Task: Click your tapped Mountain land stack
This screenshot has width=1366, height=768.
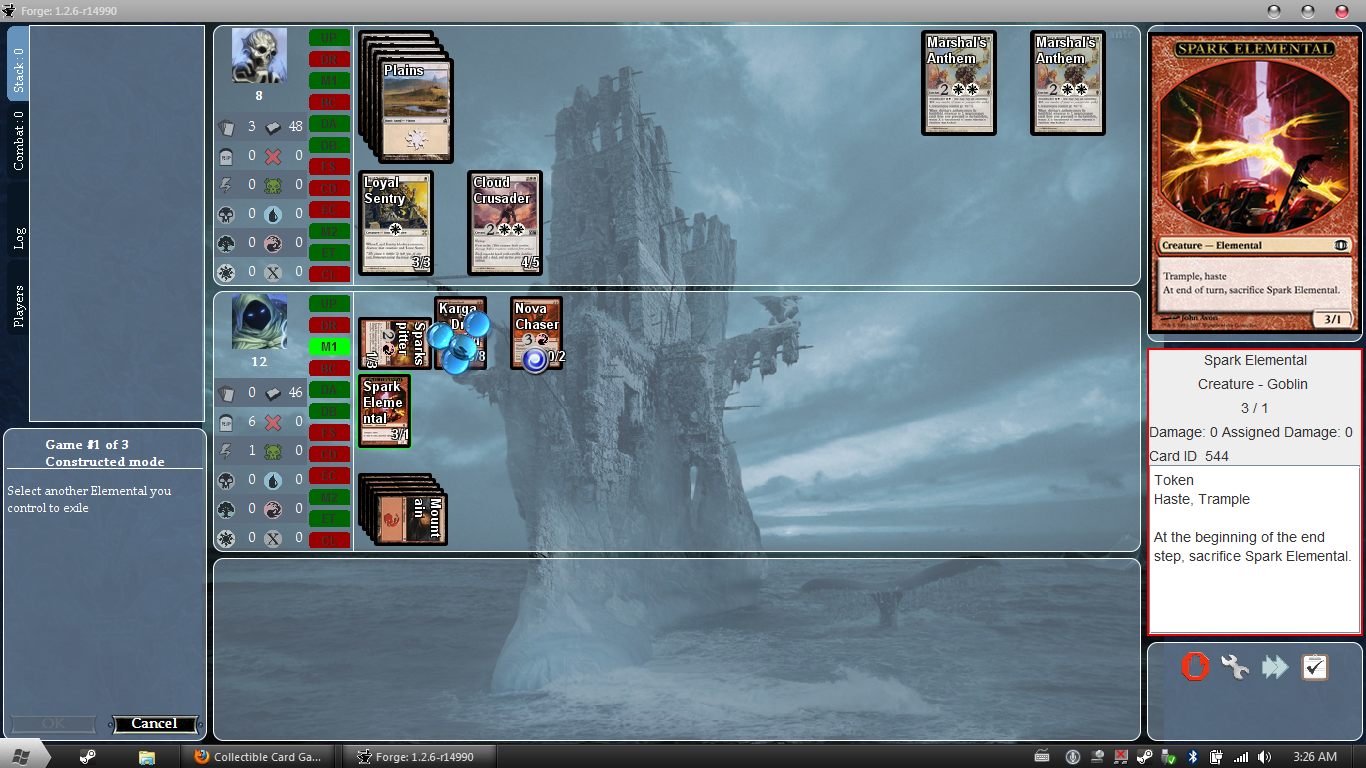Action: coord(403,510)
